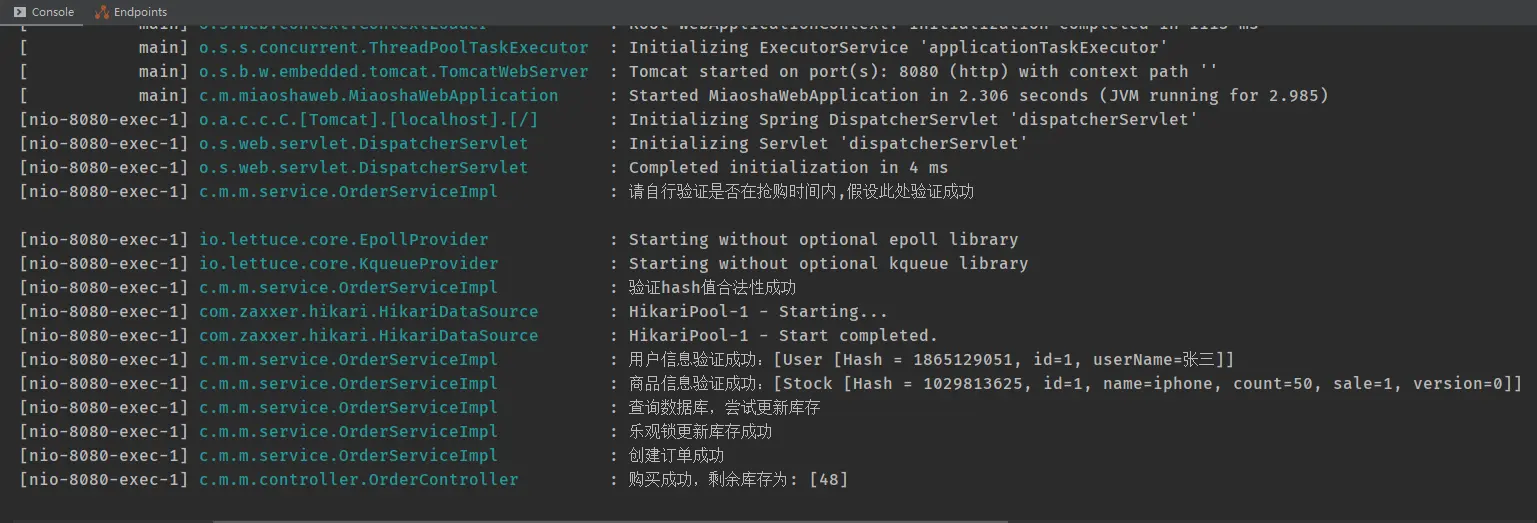This screenshot has width=1537, height=523.
Task: Open the Endpoints tab
Action: (x=140, y=12)
